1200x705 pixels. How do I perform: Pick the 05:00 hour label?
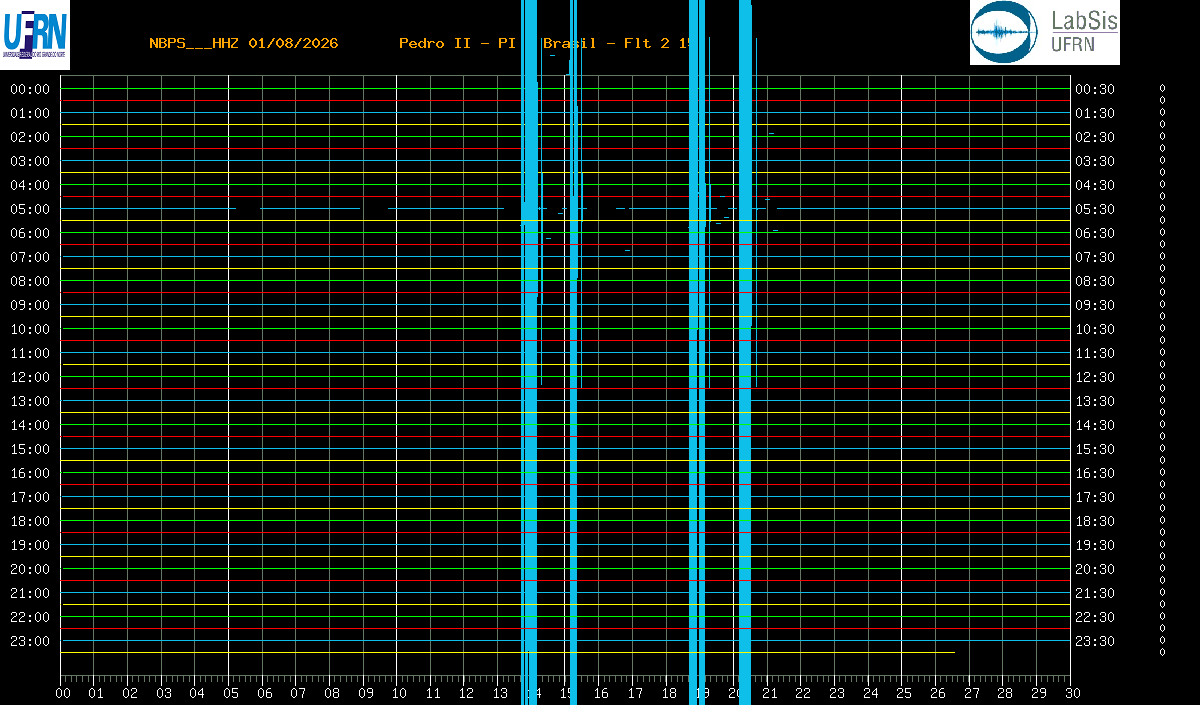30,209
